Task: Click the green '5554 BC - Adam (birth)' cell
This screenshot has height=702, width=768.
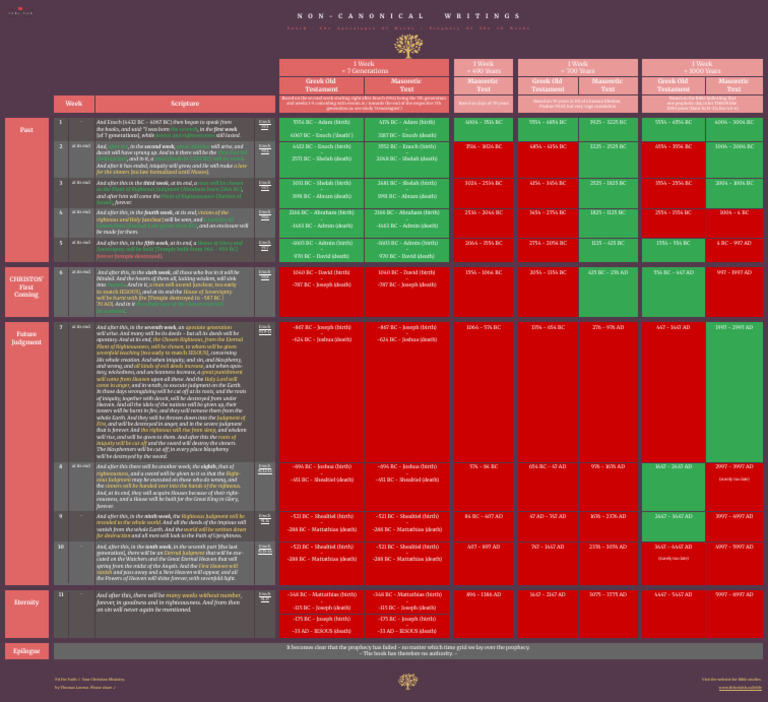Action: 321,129
